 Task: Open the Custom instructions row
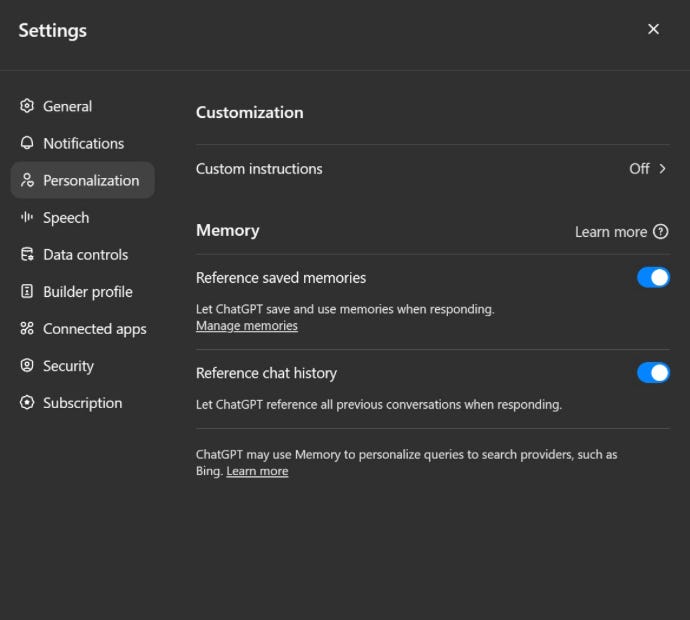coord(433,169)
